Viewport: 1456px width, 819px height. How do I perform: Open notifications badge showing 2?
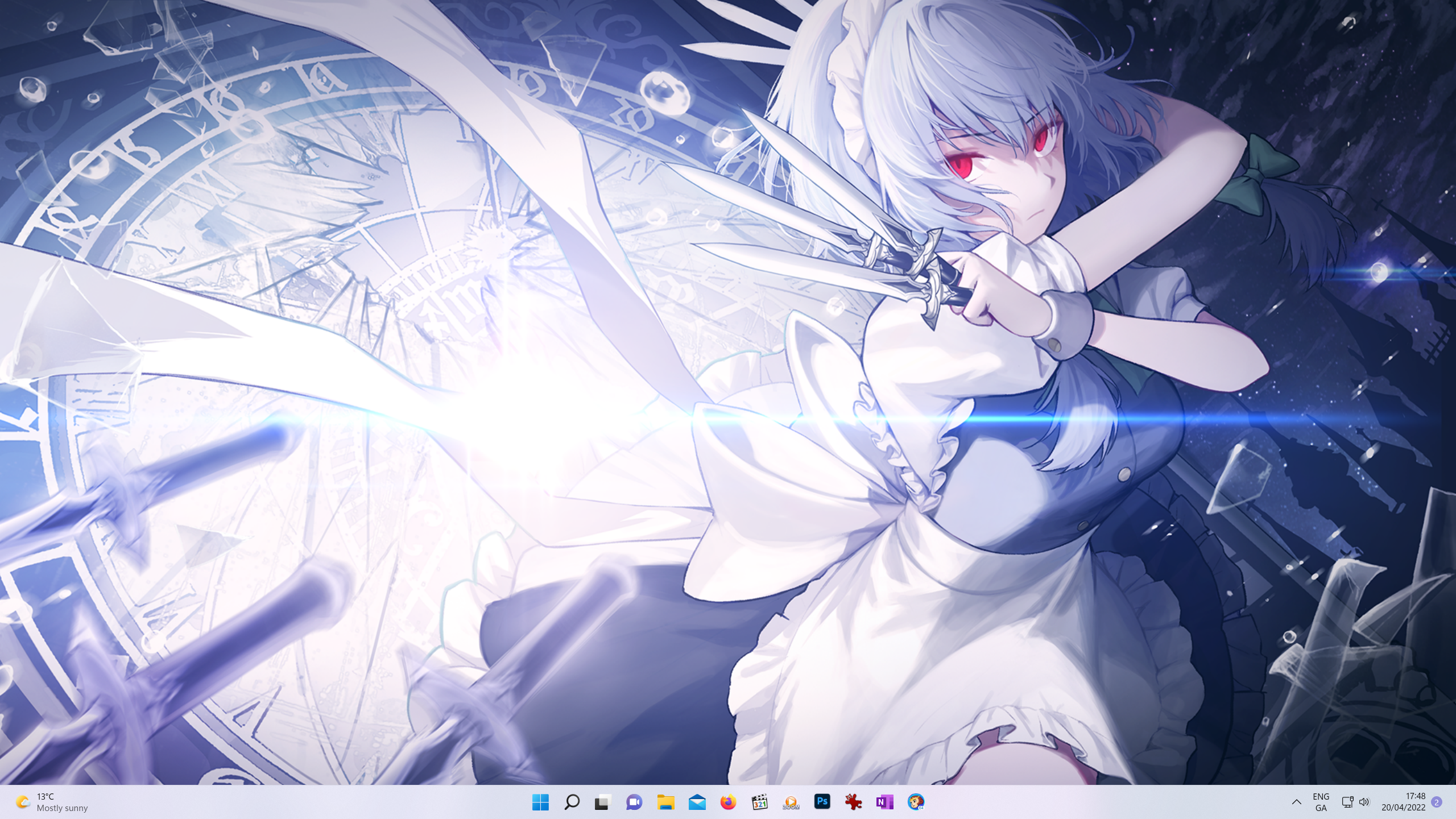(1437, 802)
